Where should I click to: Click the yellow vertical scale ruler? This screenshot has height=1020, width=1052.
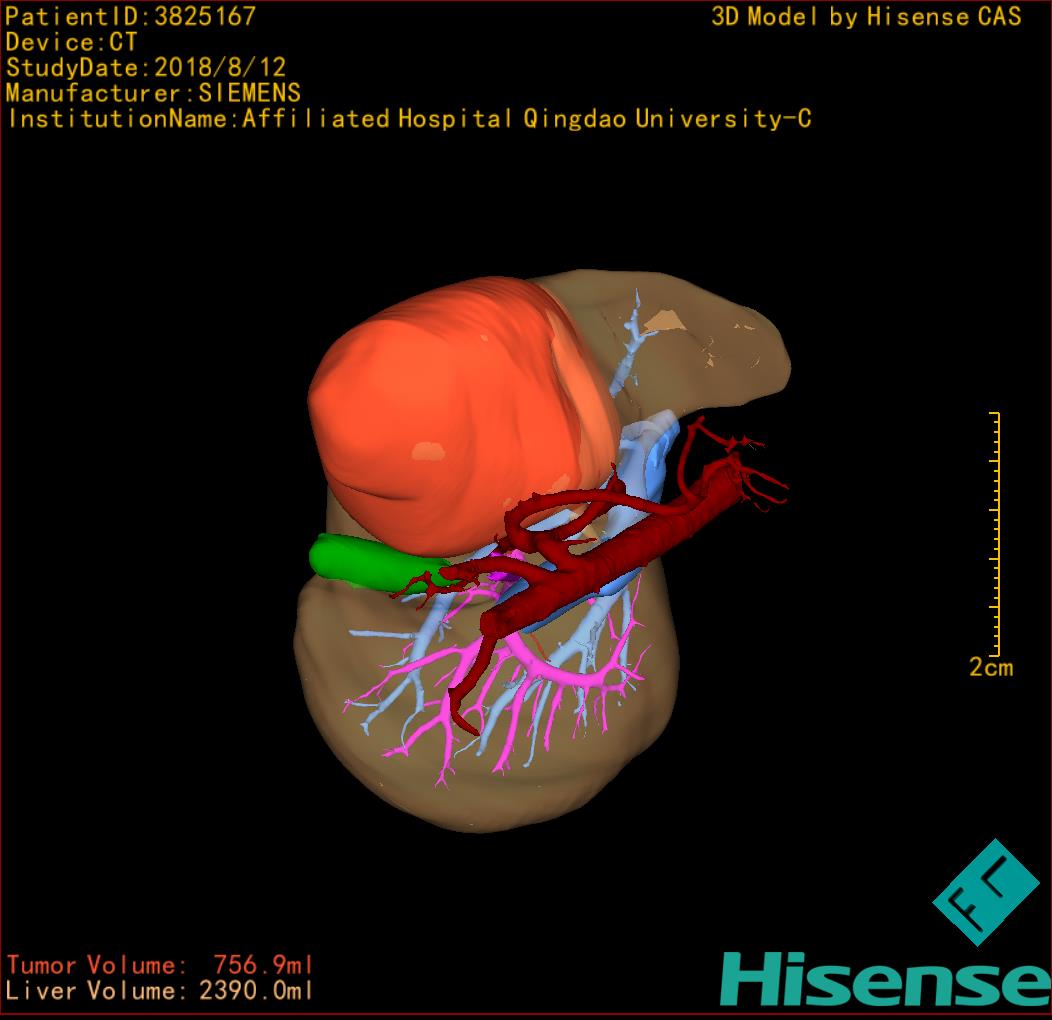pos(996,533)
